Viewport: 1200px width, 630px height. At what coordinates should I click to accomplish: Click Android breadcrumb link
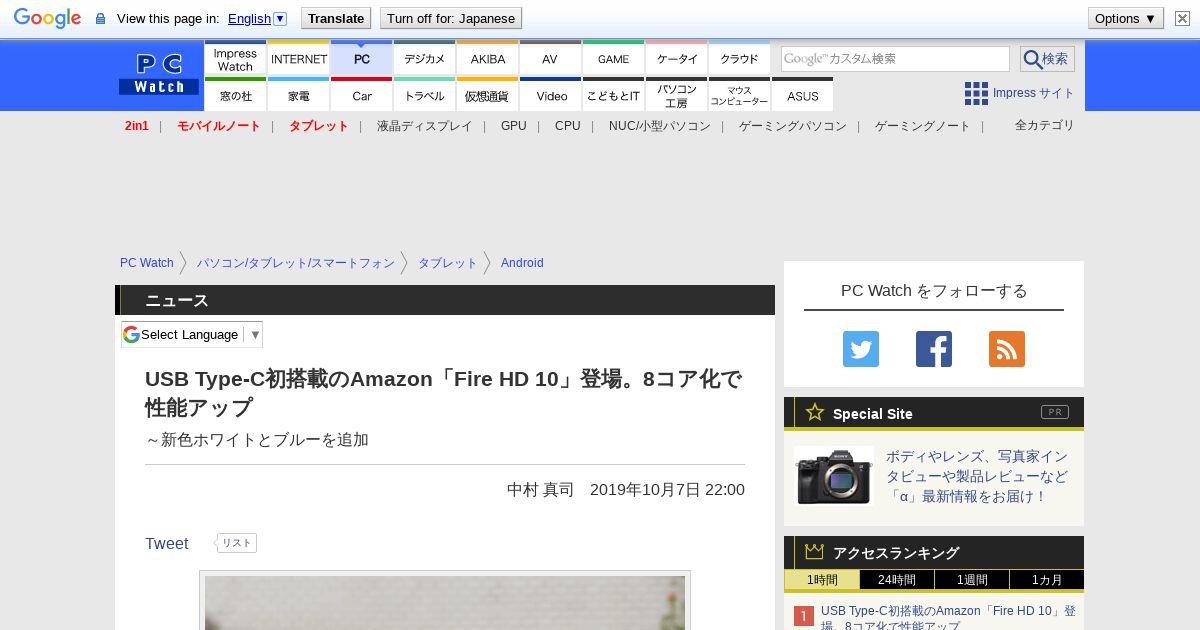click(522, 263)
